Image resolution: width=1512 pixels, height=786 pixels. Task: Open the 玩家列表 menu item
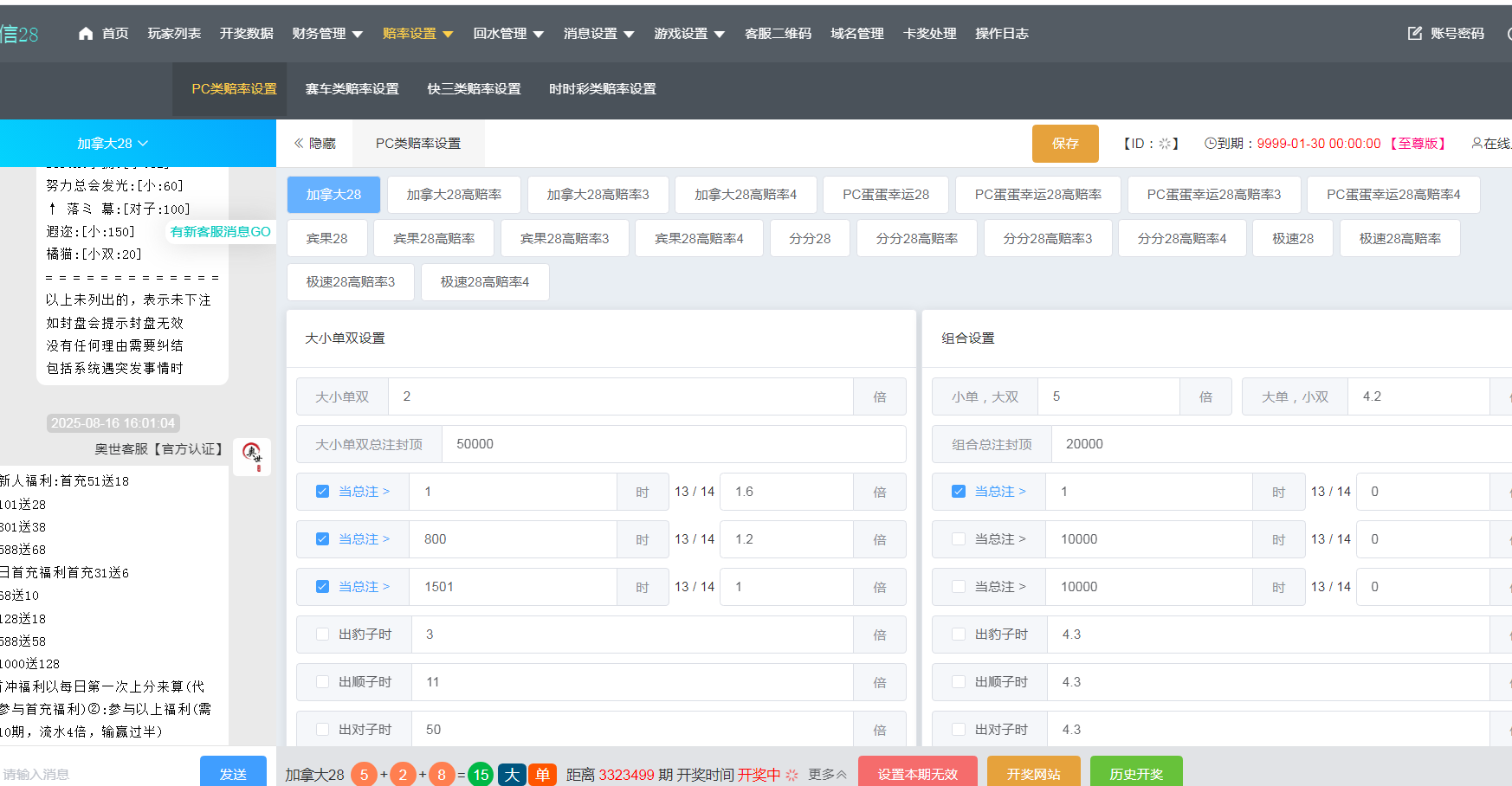click(173, 33)
